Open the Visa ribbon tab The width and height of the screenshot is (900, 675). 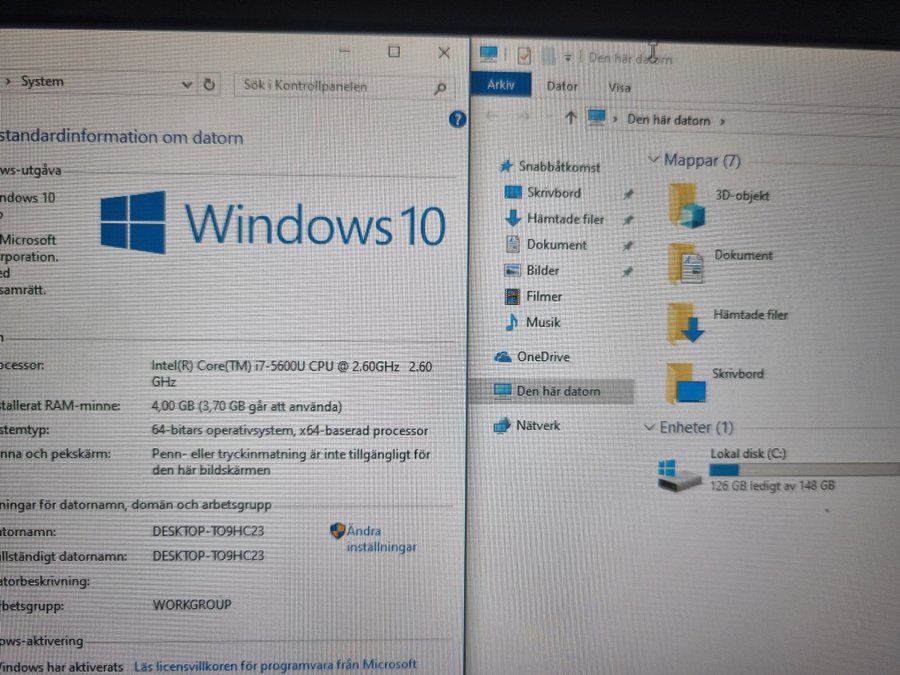click(619, 87)
